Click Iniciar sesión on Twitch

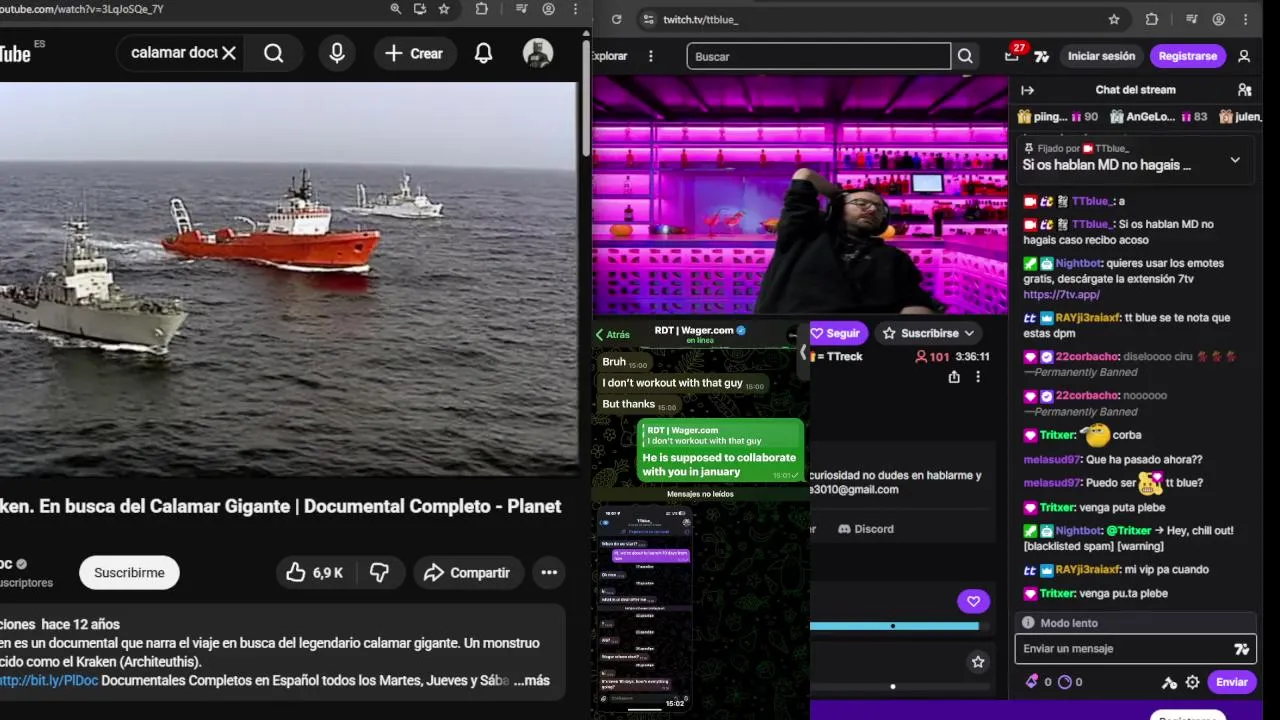pos(1101,56)
